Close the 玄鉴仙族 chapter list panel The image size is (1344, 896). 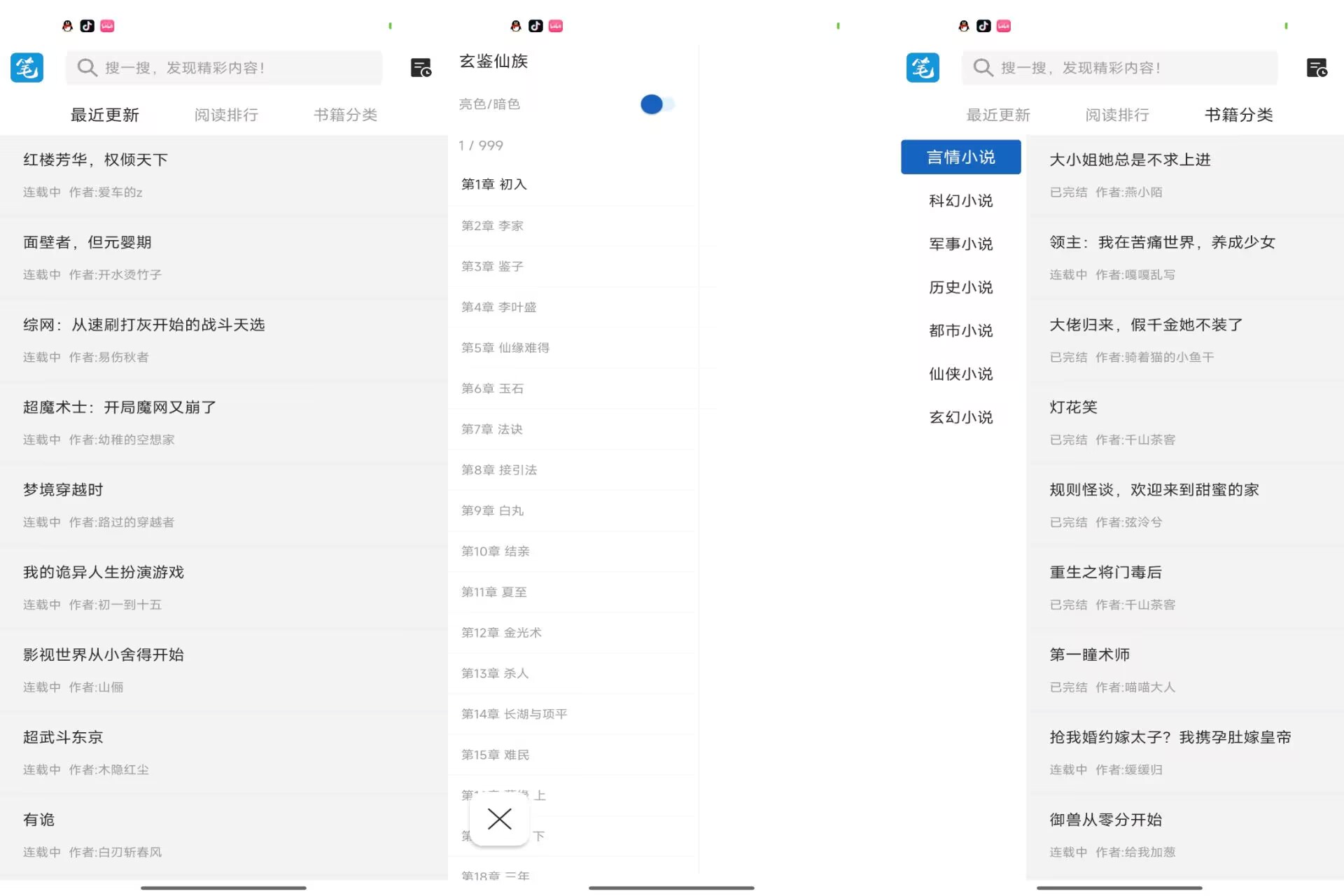coord(499,818)
